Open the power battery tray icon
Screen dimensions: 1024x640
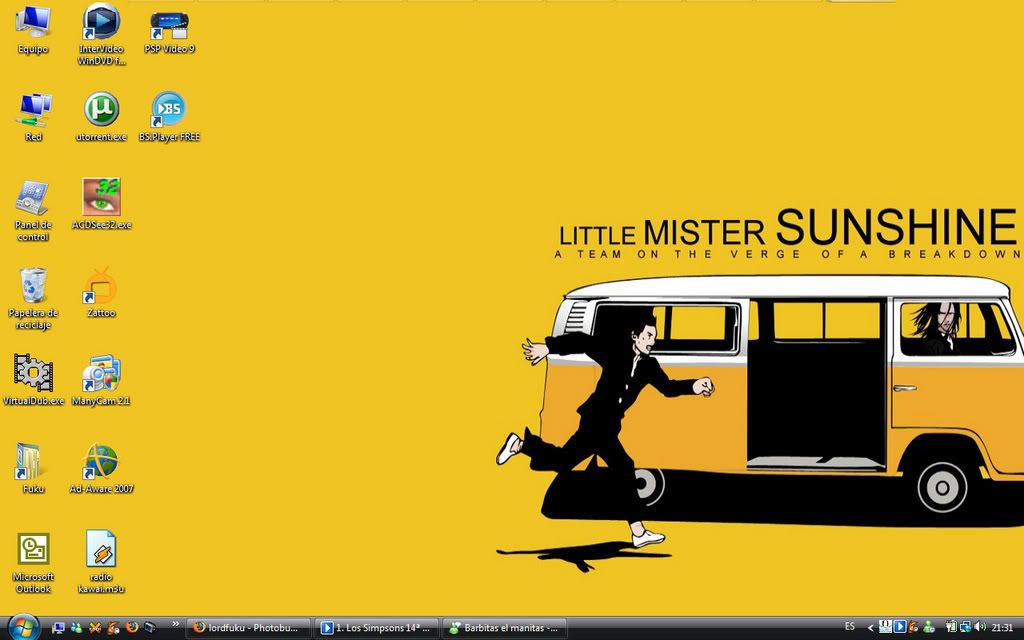click(951, 628)
